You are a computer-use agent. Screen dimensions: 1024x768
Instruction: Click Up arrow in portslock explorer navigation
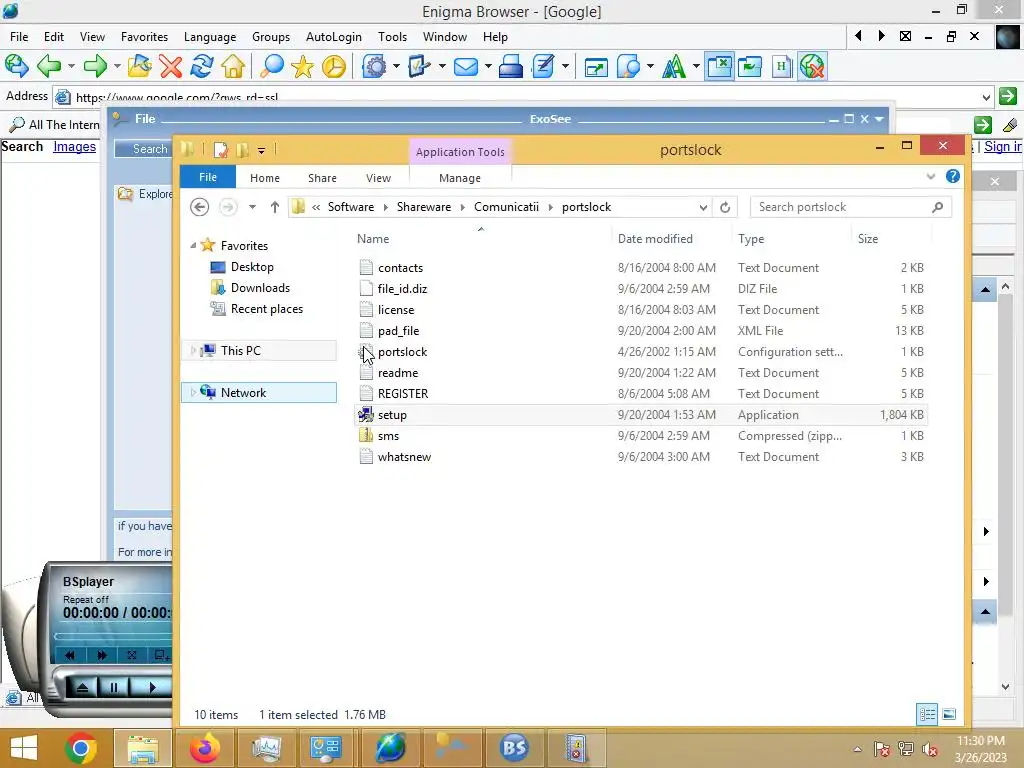275,207
